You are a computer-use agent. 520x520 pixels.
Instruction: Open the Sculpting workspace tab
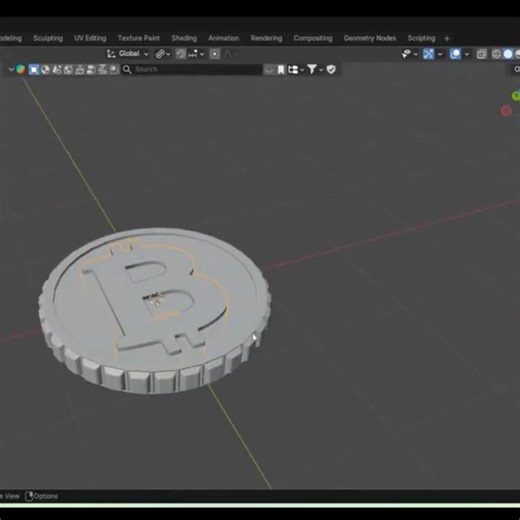48,38
